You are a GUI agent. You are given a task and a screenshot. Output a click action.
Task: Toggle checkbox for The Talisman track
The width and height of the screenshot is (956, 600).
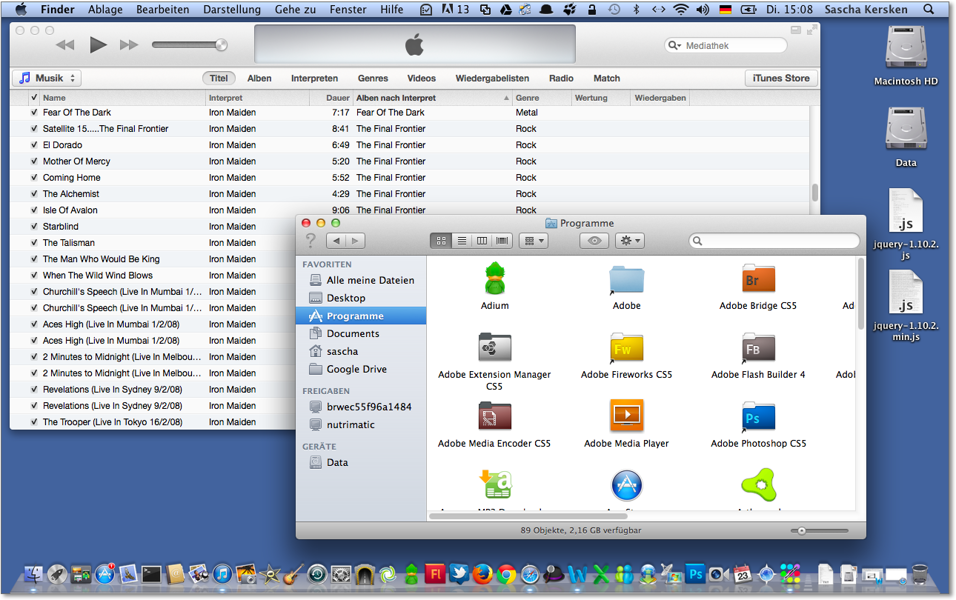point(34,243)
